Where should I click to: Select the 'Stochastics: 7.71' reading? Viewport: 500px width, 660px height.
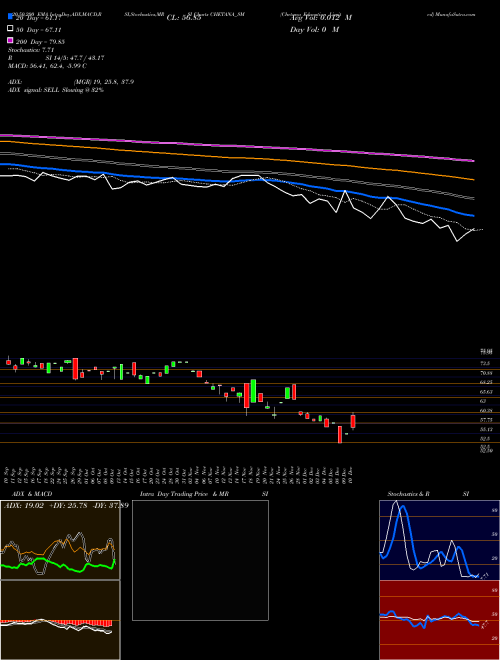[31, 50]
